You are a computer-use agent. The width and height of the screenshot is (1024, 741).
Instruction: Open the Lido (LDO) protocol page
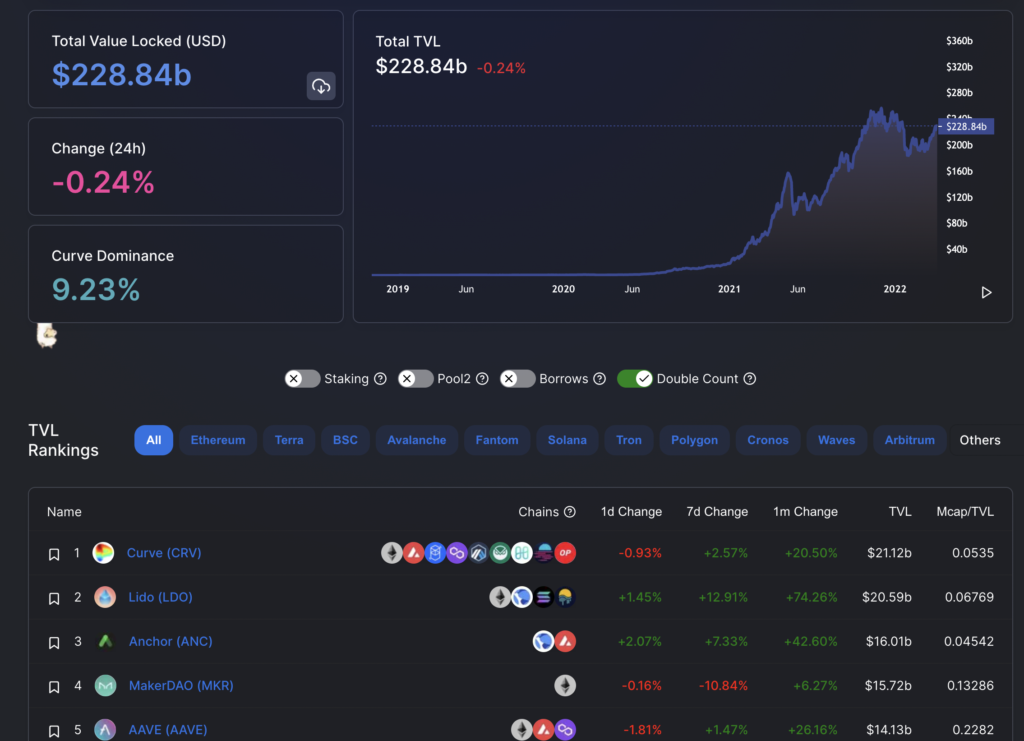[x=159, y=597]
